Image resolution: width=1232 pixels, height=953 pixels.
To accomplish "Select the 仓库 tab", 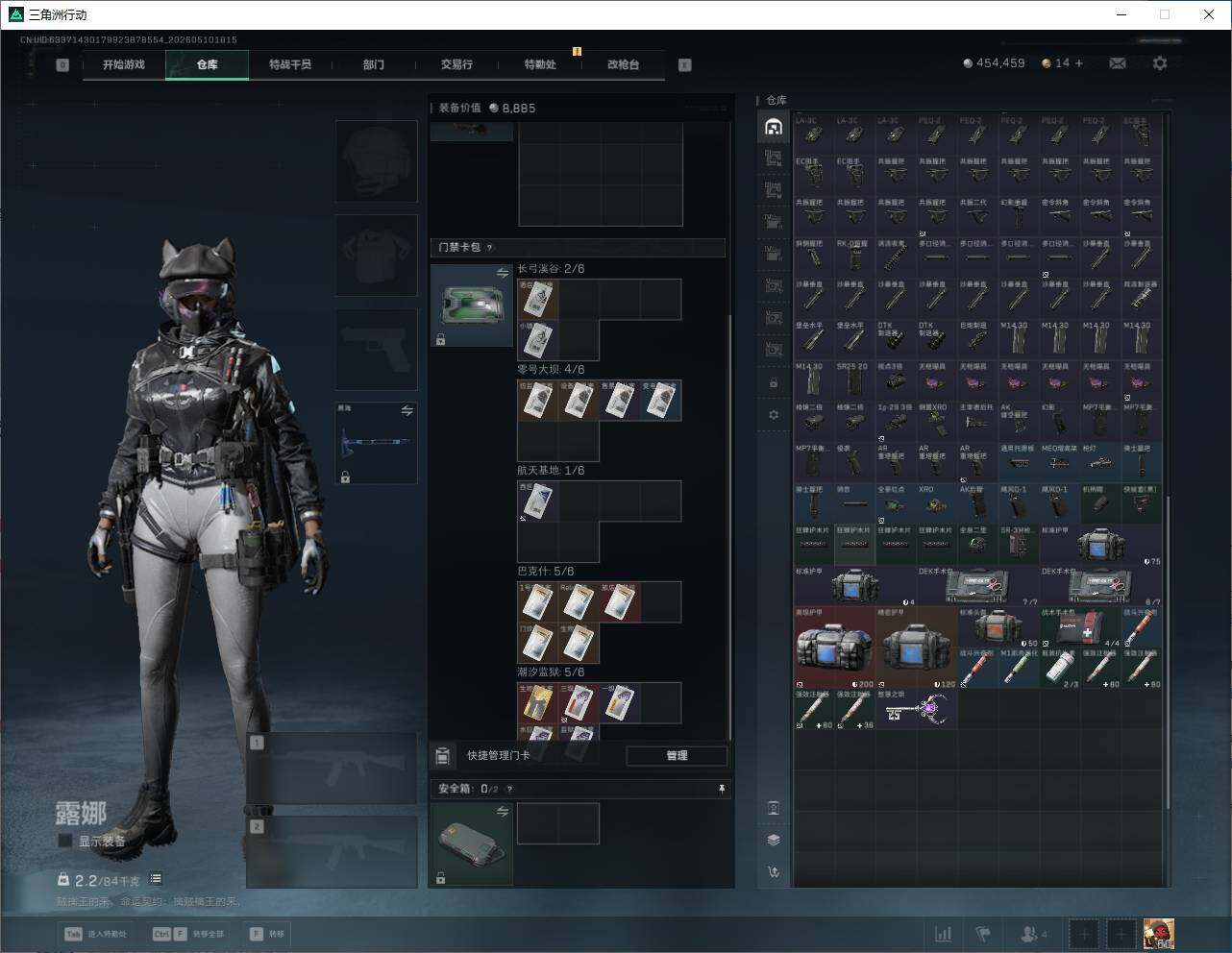I will click(207, 64).
